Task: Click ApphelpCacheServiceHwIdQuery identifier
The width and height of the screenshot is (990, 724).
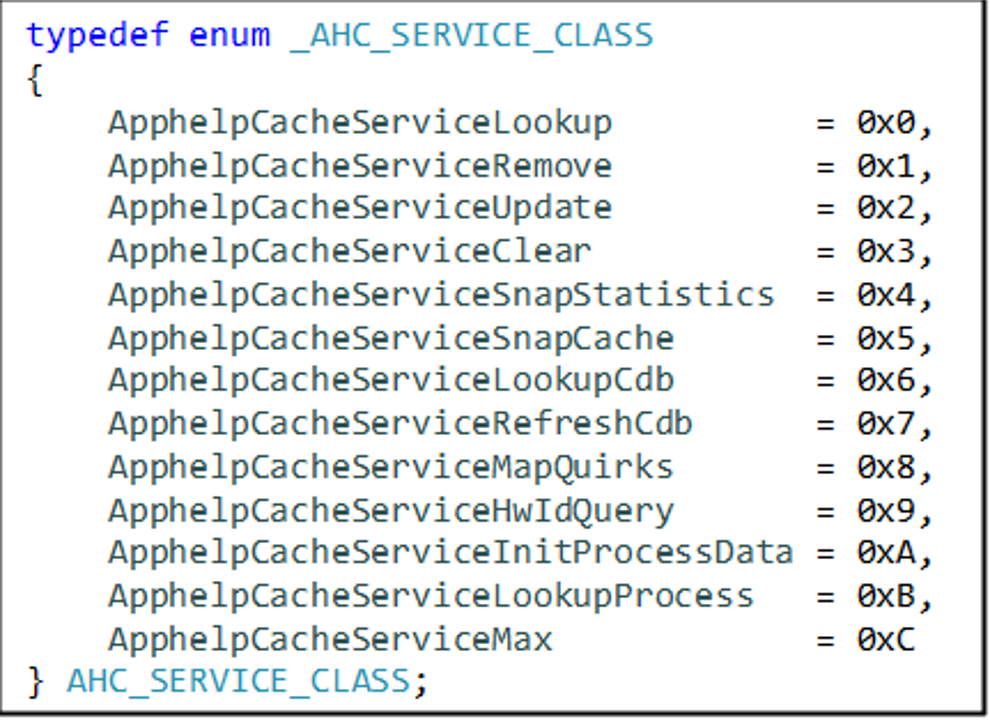Action: point(391,511)
